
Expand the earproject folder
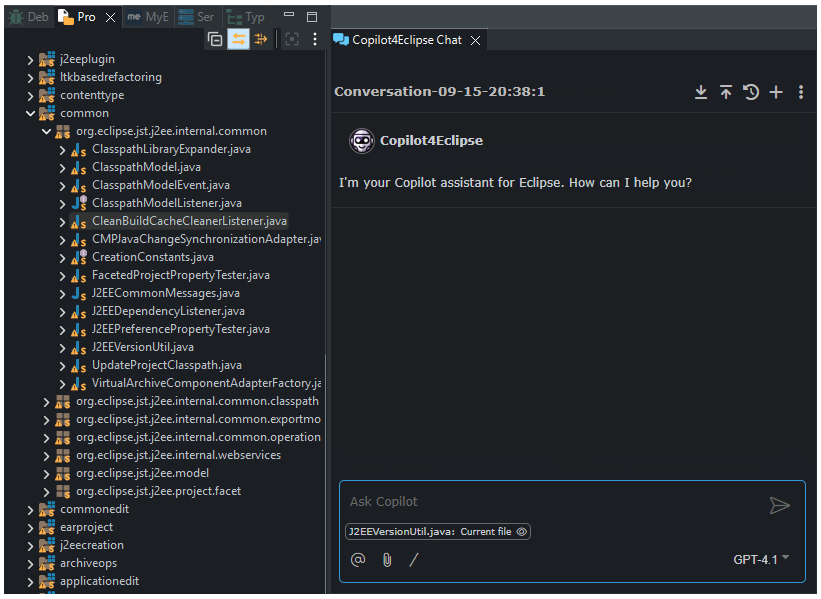click(30, 528)
